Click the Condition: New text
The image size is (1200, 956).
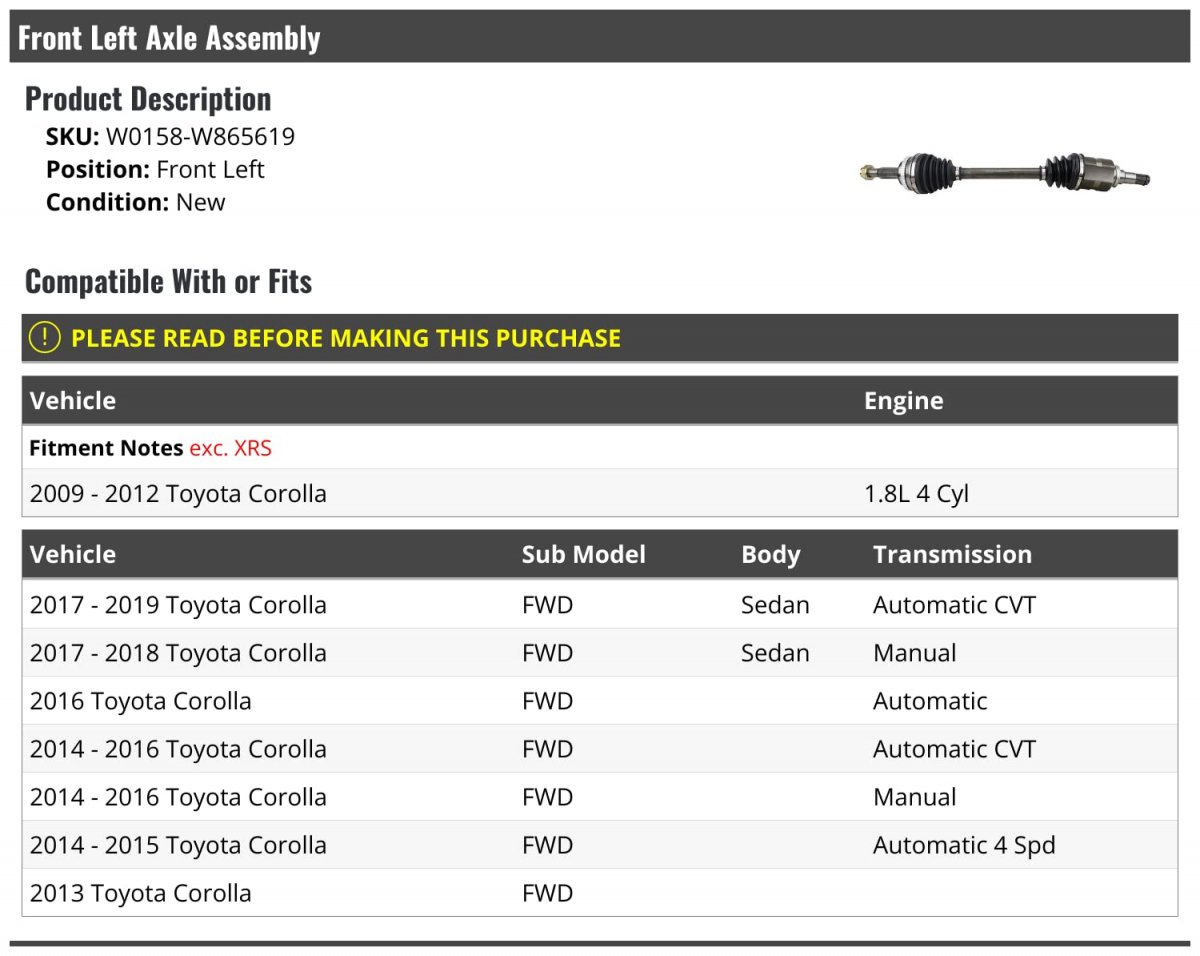136,202
